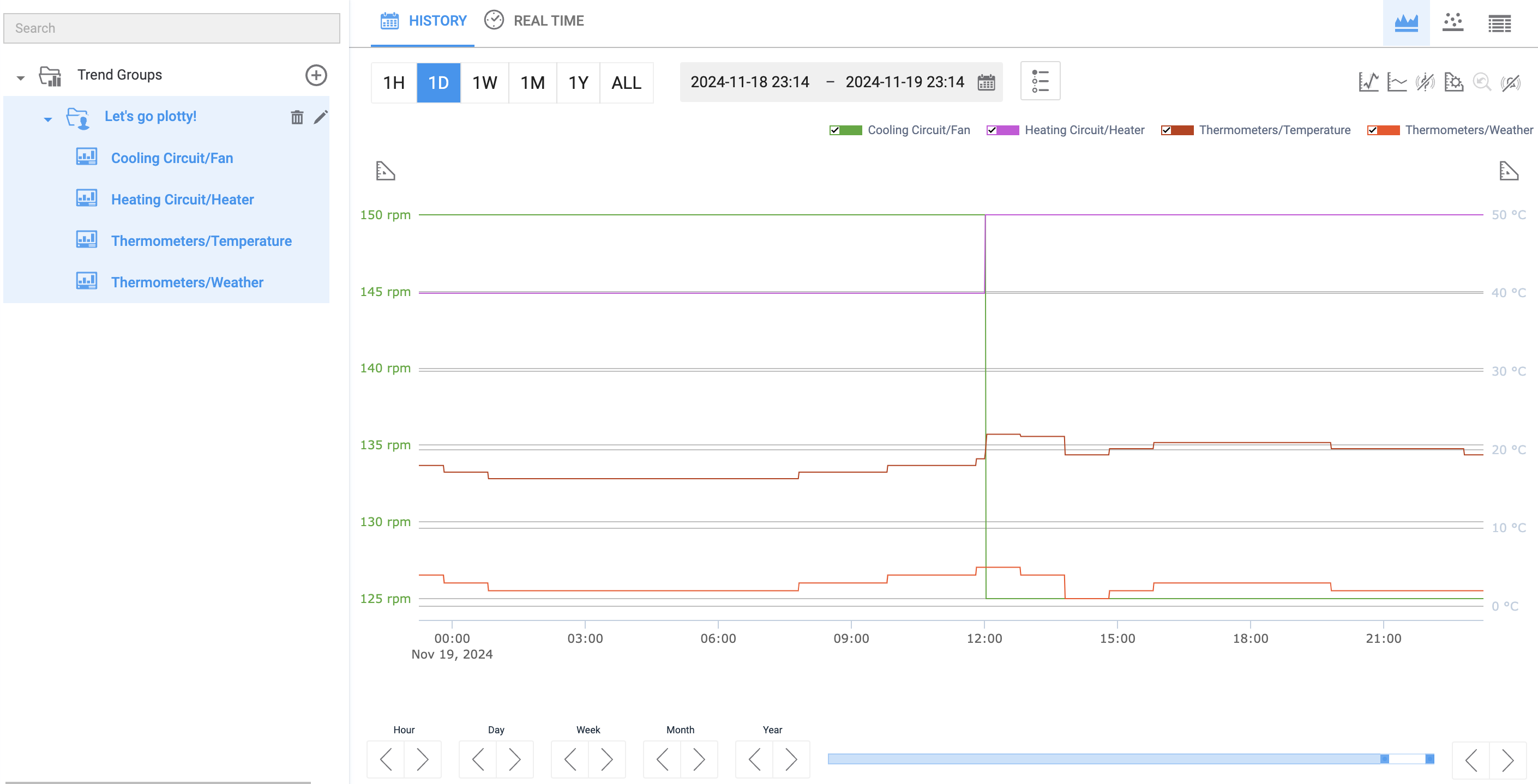This screenshot has width=1538, height=784.
Task: Step forward one week
Action: click(606, 759)
